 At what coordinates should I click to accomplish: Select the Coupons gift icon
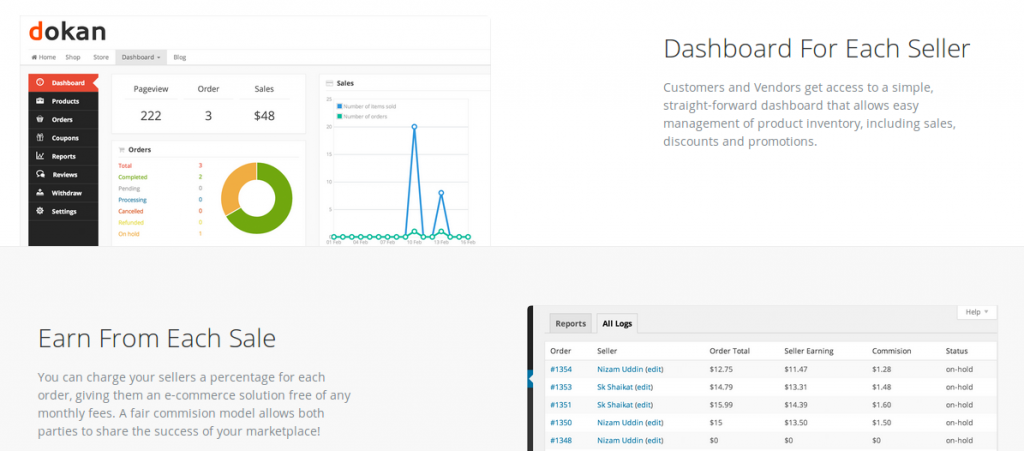click(40, 138)
